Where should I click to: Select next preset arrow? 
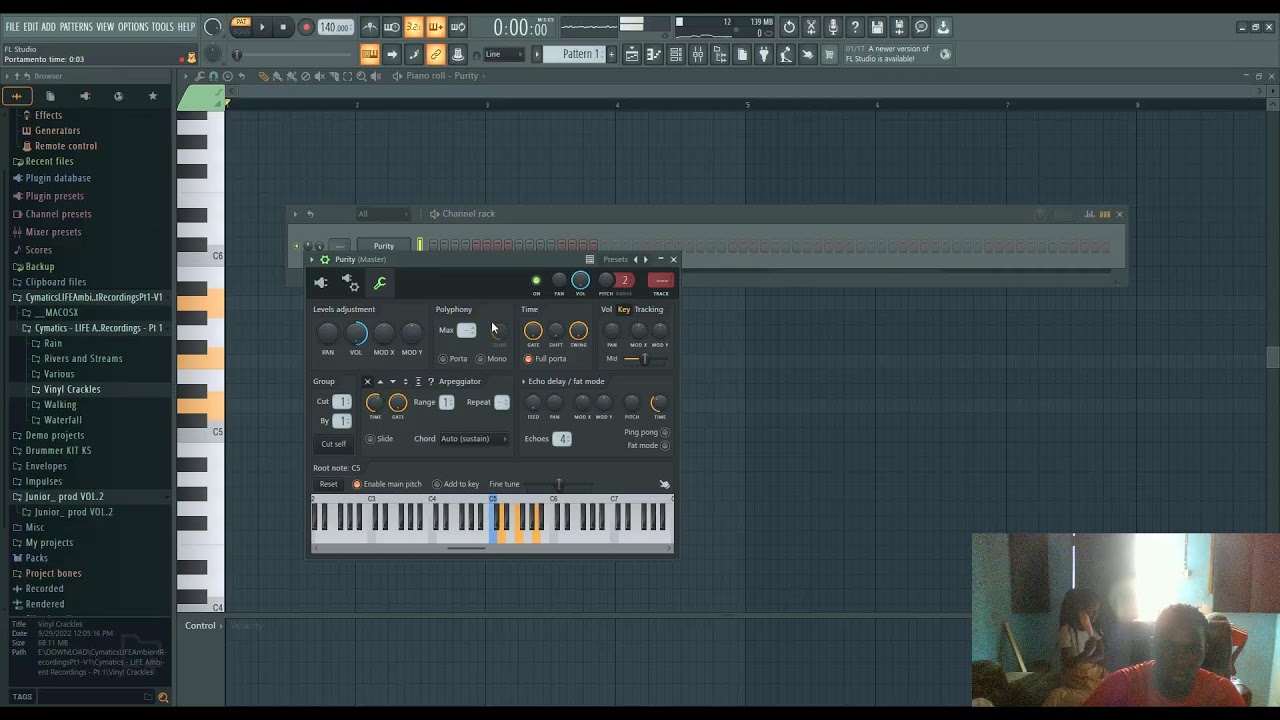pos(646,259)
